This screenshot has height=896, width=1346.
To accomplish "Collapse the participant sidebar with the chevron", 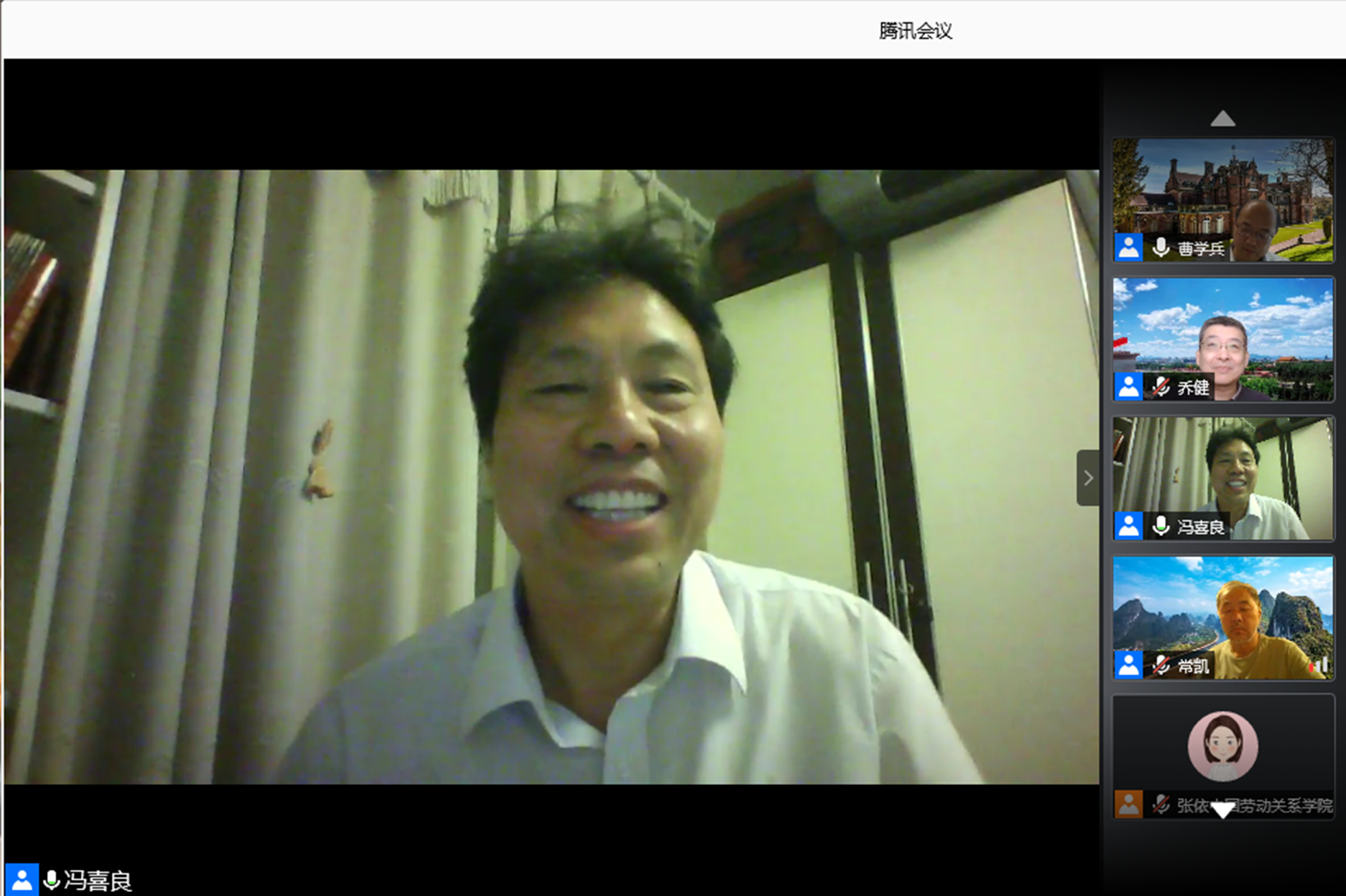I will tap(1088, 478).
